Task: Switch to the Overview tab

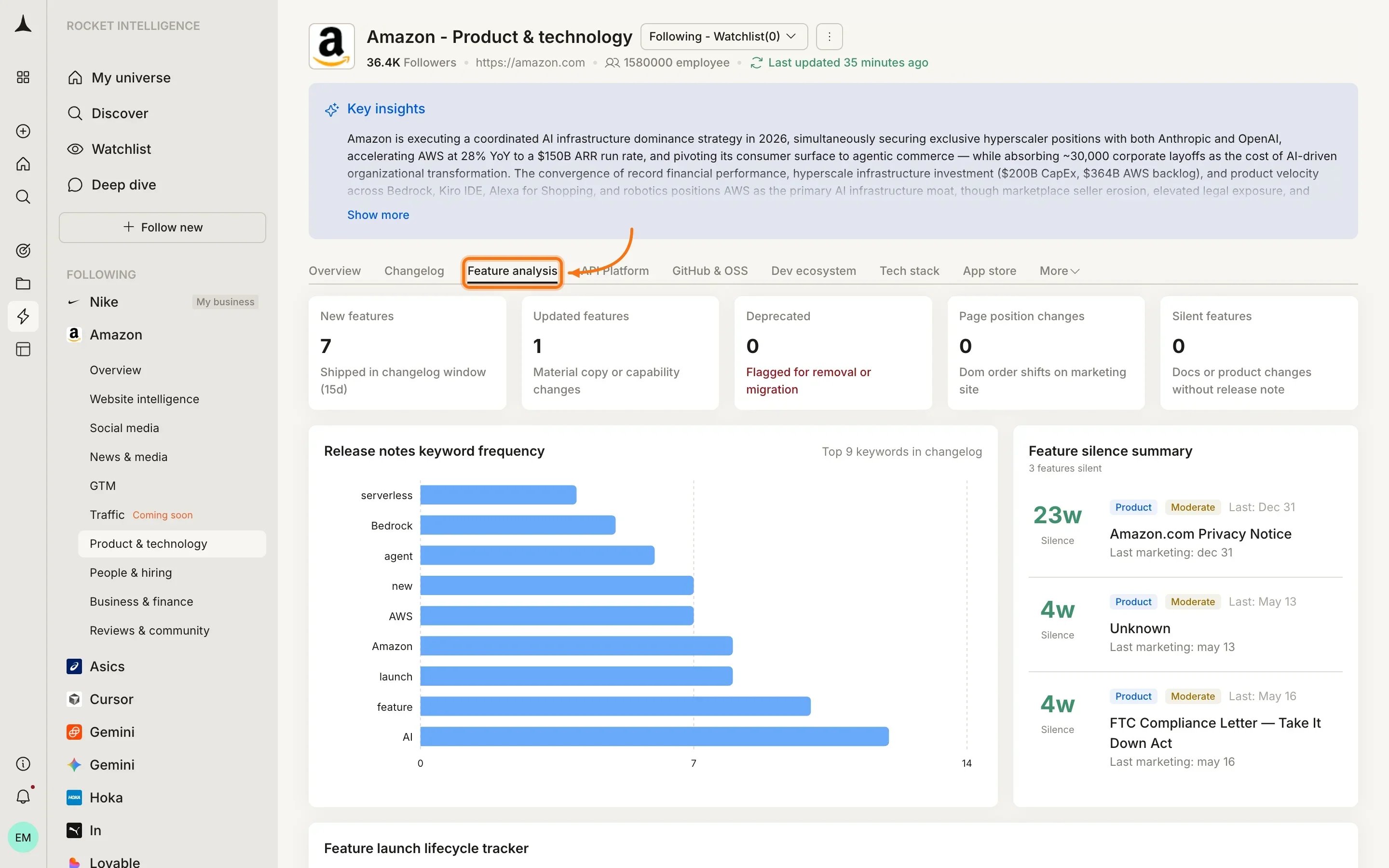Action: coord(335,271)
